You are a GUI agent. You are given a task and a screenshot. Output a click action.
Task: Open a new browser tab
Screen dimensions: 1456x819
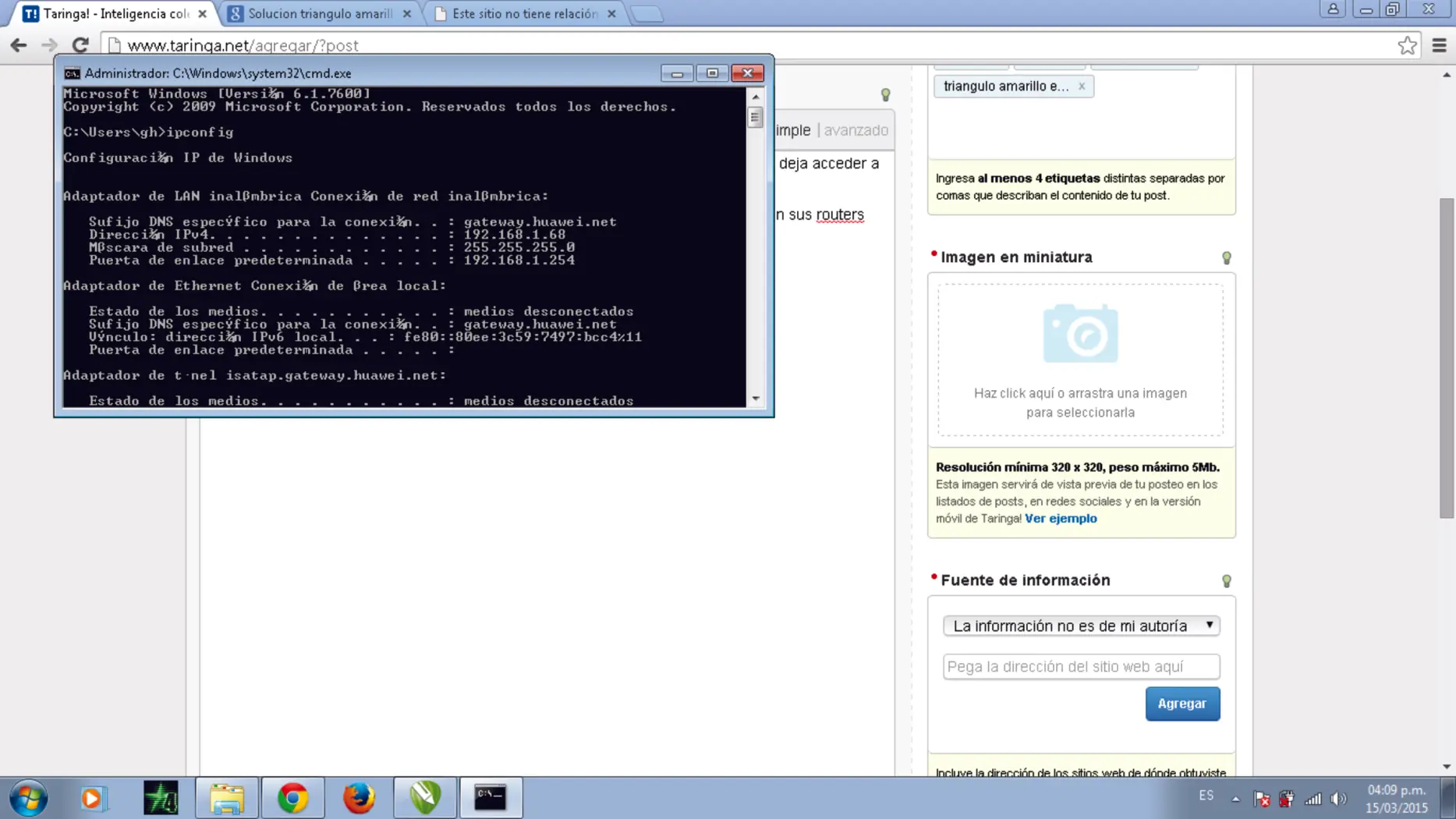(647, 14)
